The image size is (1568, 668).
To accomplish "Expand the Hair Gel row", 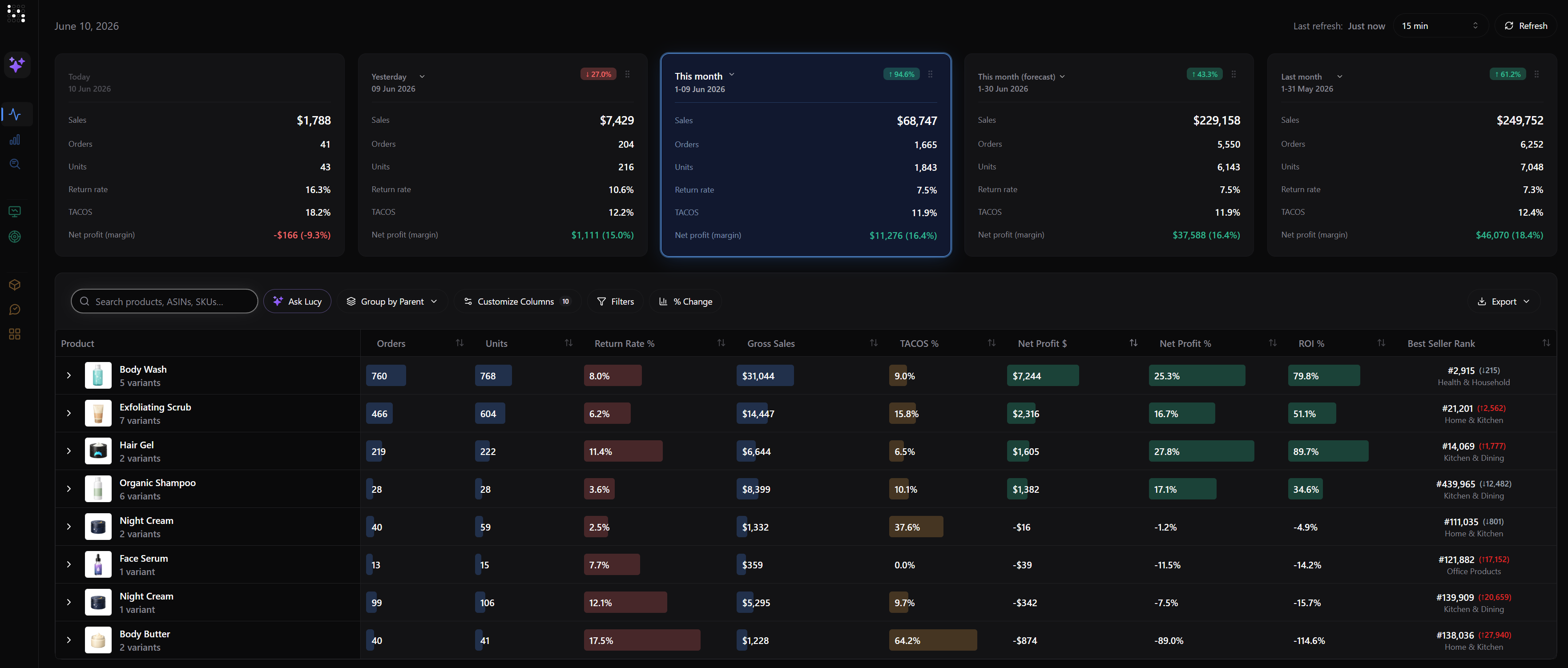I will 69,451.
